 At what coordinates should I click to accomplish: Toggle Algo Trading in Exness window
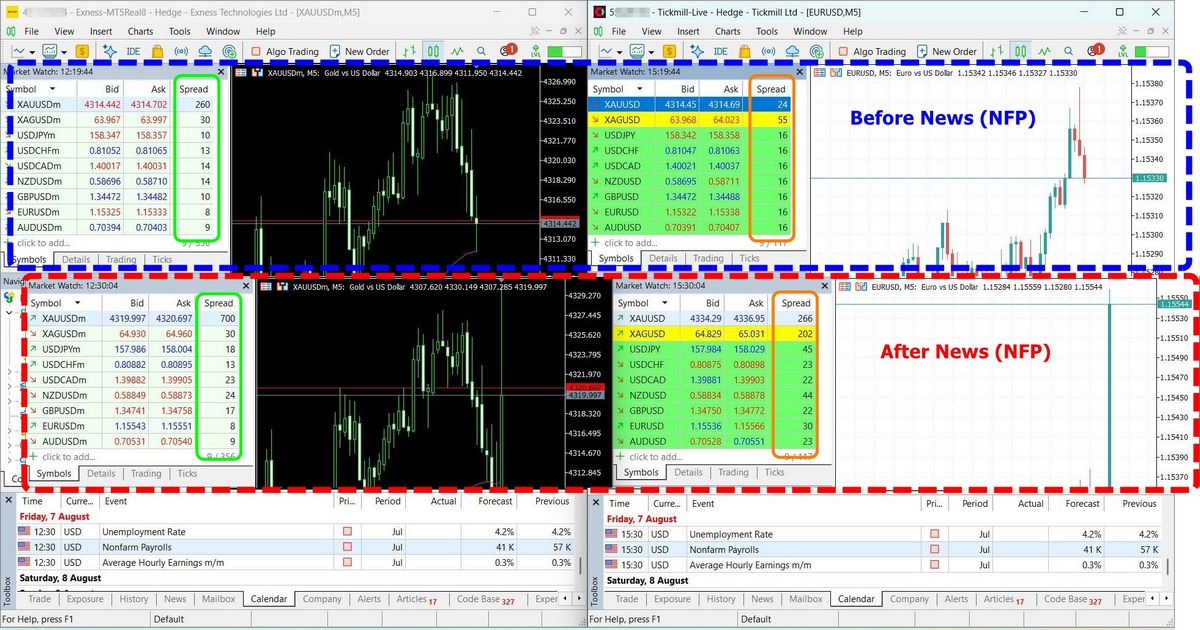pos(284,51)
